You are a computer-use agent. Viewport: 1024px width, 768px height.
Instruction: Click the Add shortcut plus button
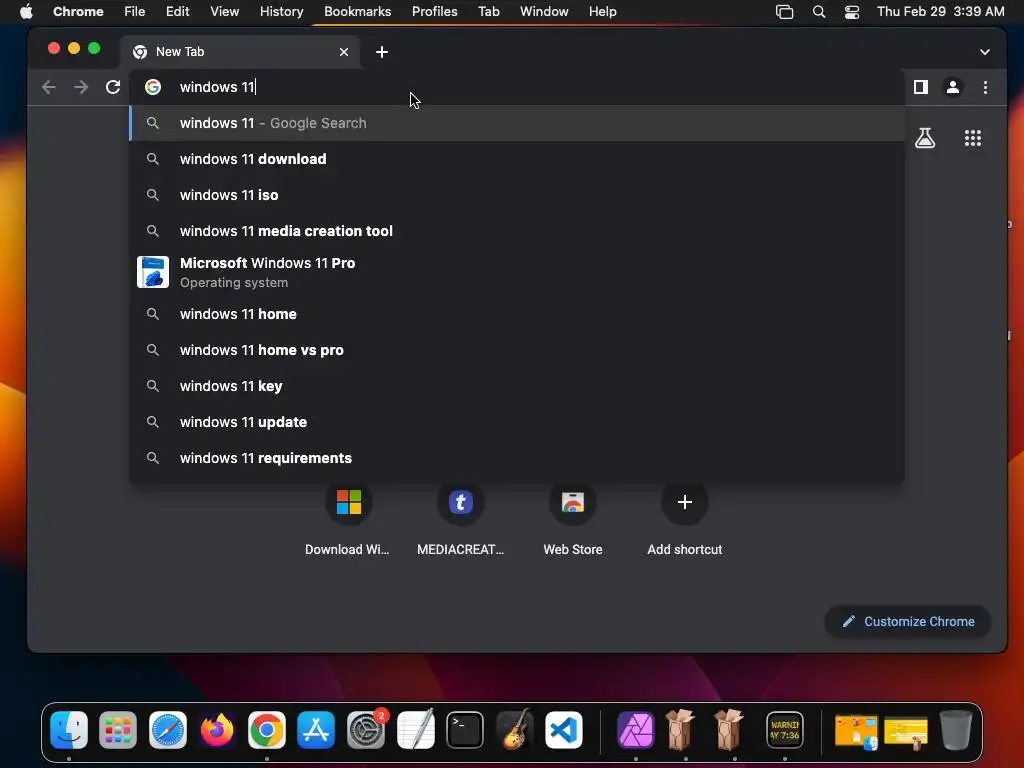684,502
